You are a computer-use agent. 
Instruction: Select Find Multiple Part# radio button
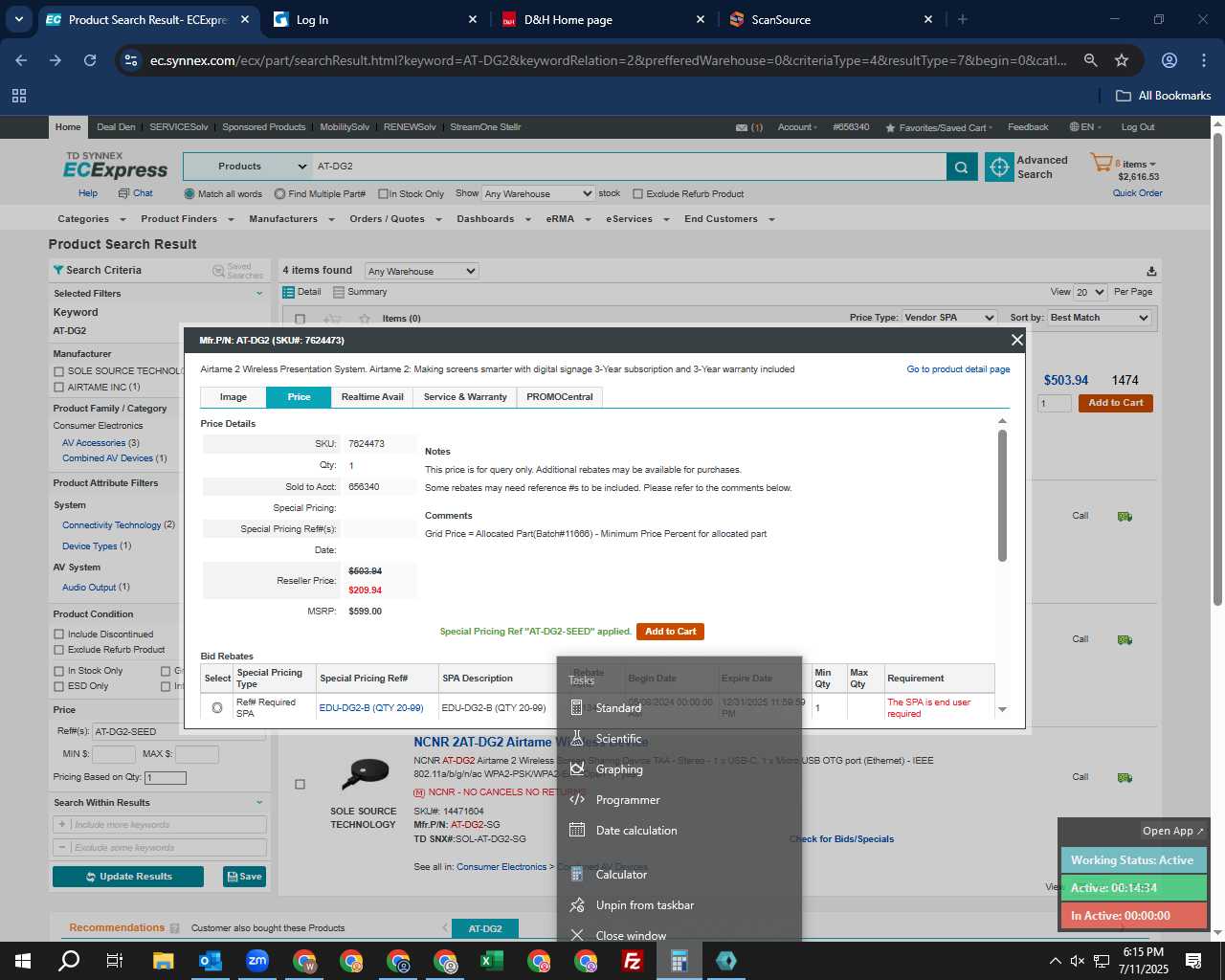point(279,194)
